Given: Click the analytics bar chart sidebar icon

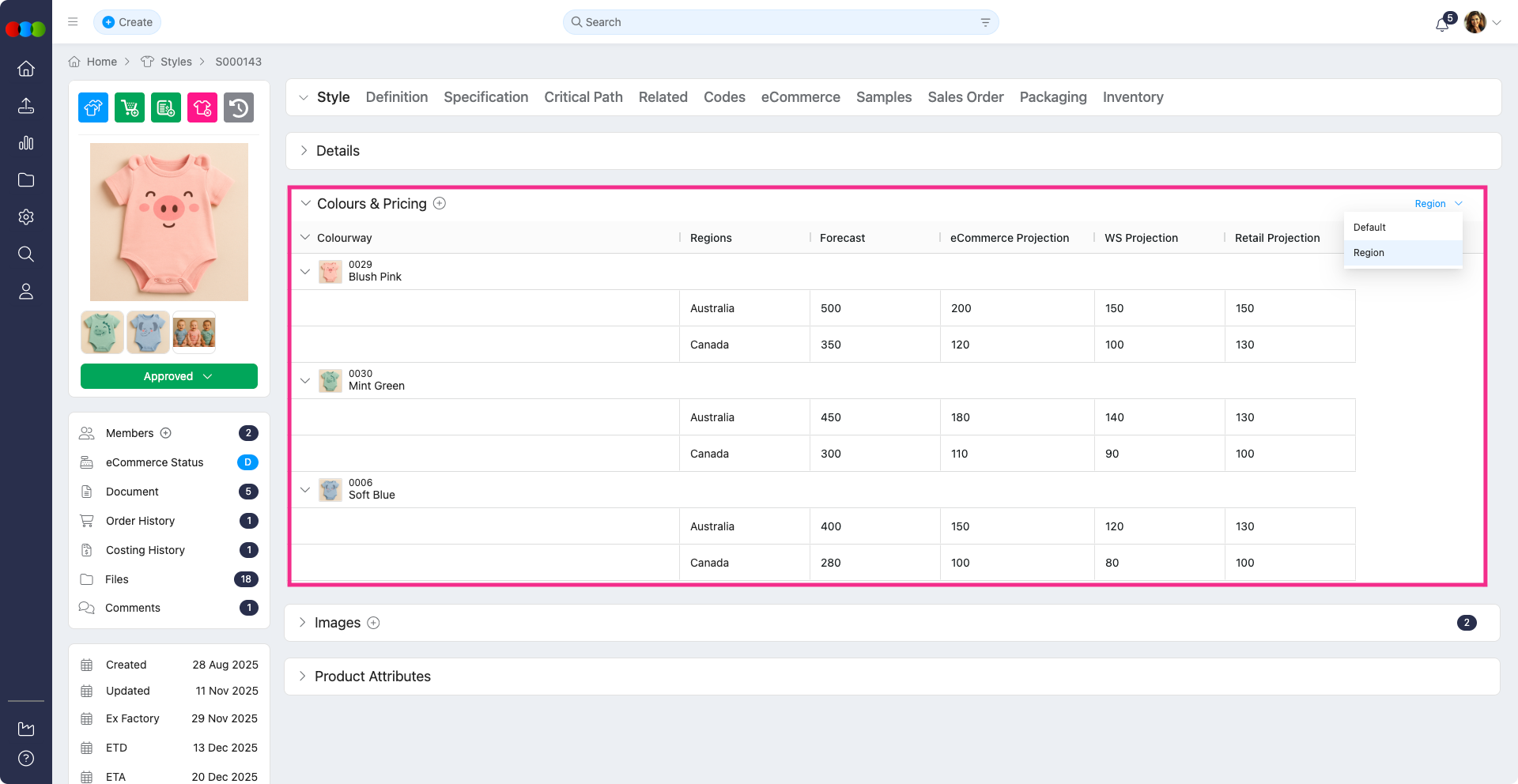Looking at the screenshot, I should (26, 143).
